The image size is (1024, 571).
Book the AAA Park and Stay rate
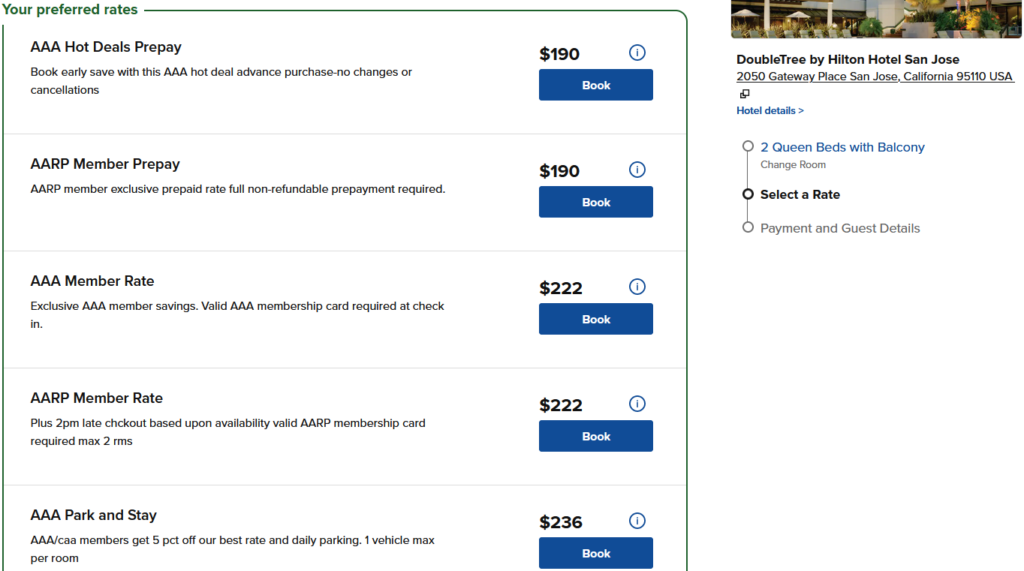tap(596, 553)
